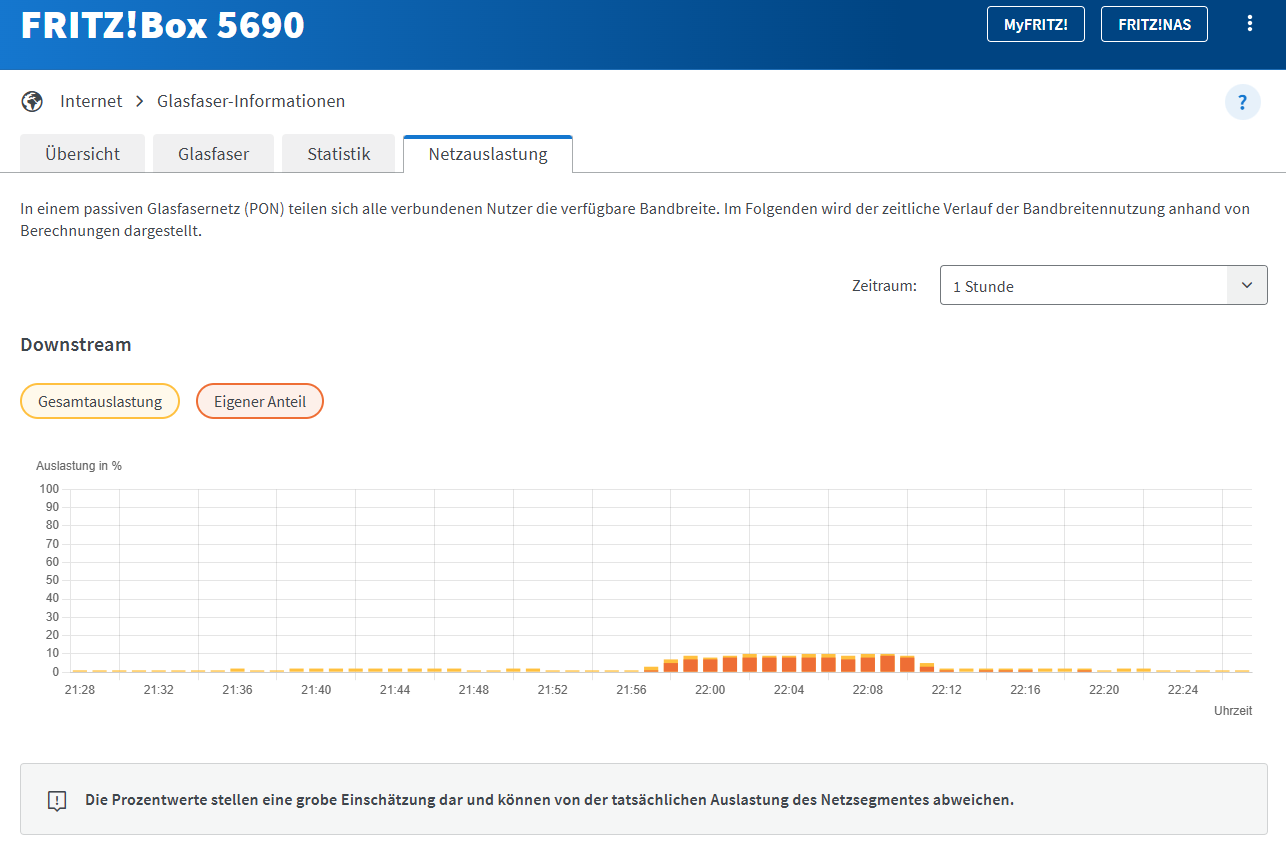Toggle the Gesamtauslastung chart series
Viewport: 1286px width, 847px height.
[100, 401]
